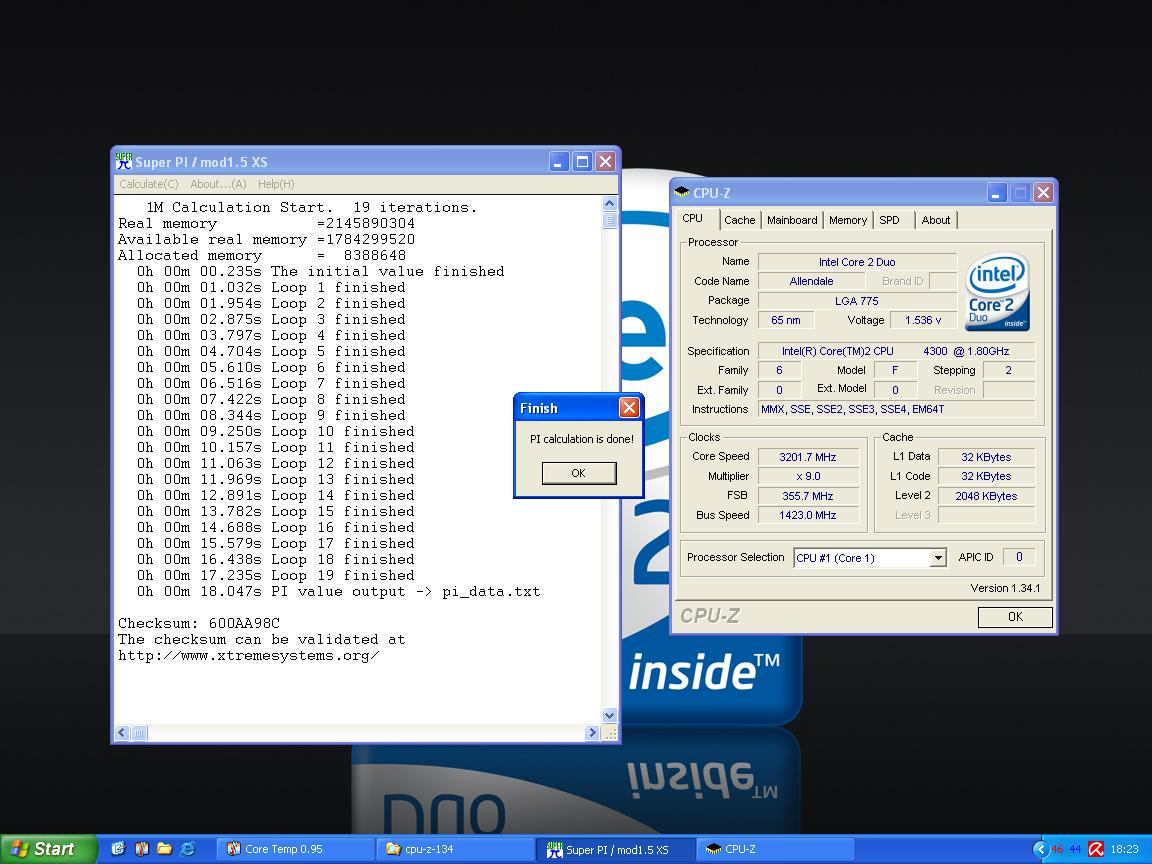Close the Finish dialog with the red X
Viewport: 1152px width, 864px height.
pyautogui.click(x=630, y=408)
